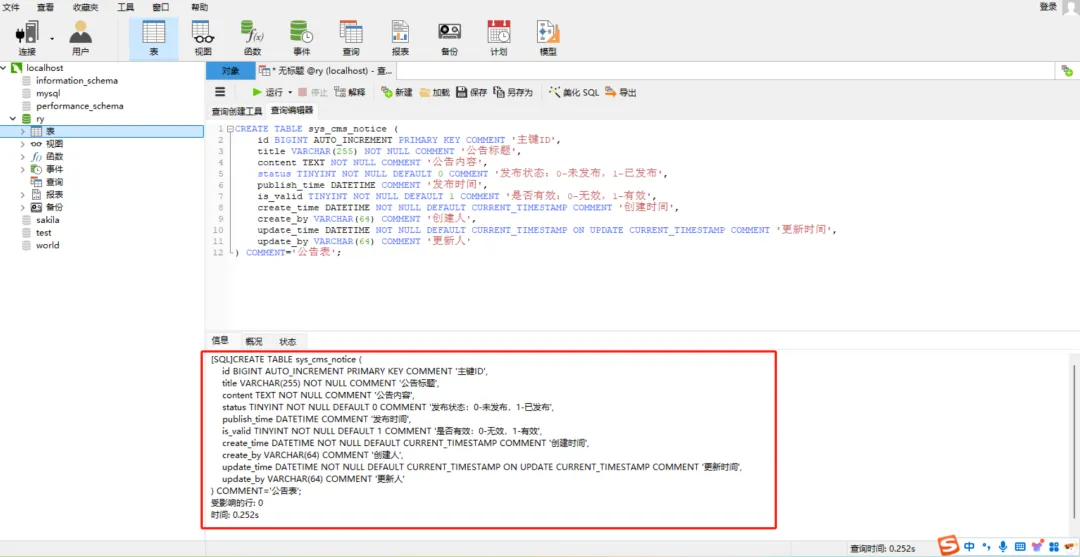Image resolution: width=1080 pixels, height=557 pixels.
Task: Select the 模型 (Model) toolbar icon
Action: click(548, 38)
